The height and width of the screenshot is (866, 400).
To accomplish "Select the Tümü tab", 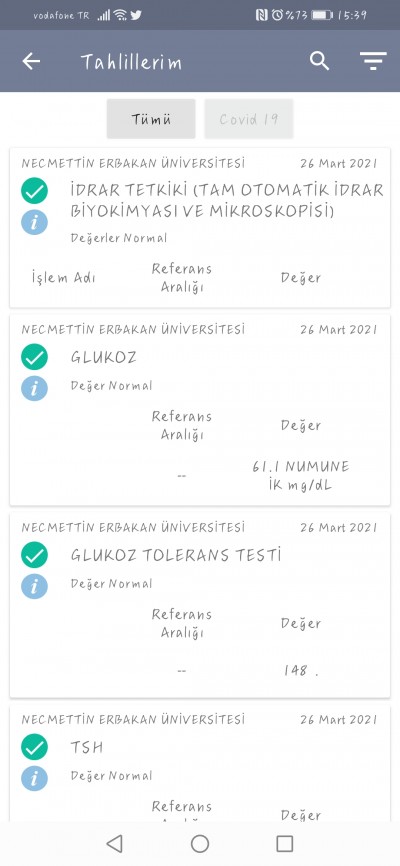I will point(151,119).
